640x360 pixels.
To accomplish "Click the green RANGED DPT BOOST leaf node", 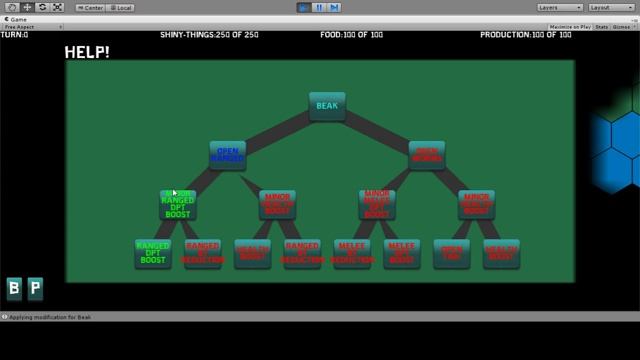I will coord(153,253).
